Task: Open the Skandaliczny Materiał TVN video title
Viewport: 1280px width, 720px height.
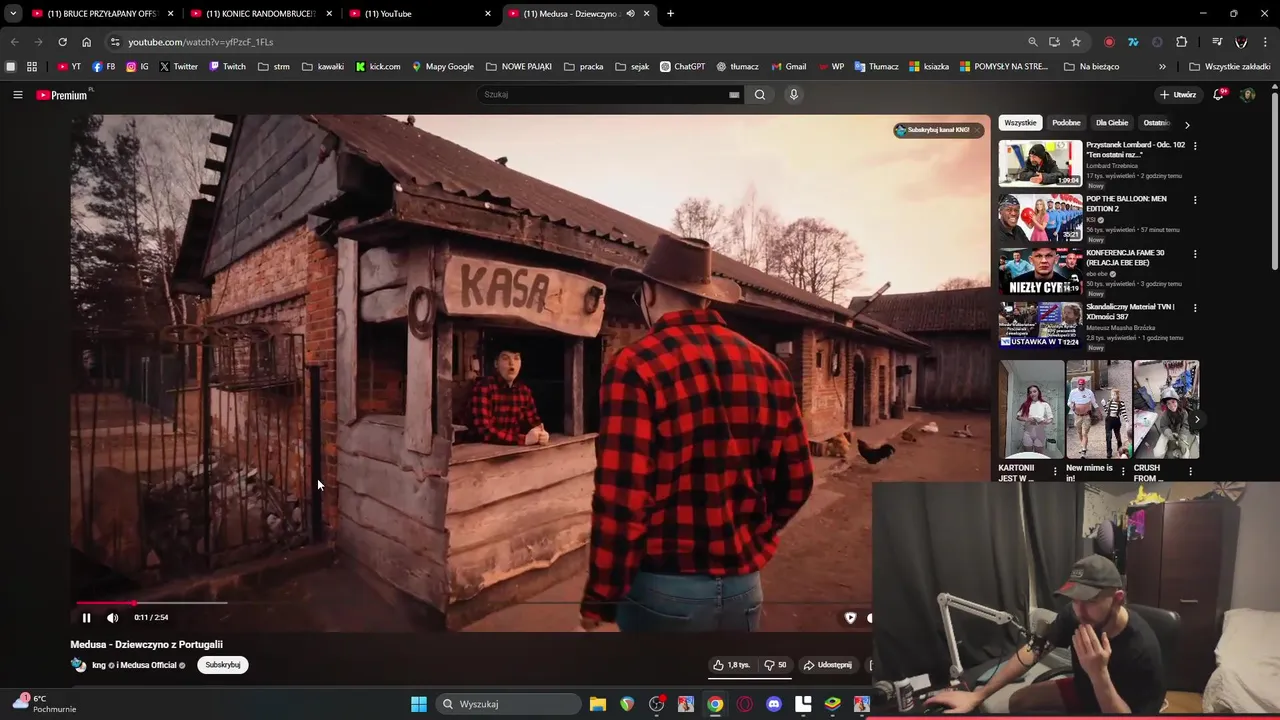Action: point(1130,312)
